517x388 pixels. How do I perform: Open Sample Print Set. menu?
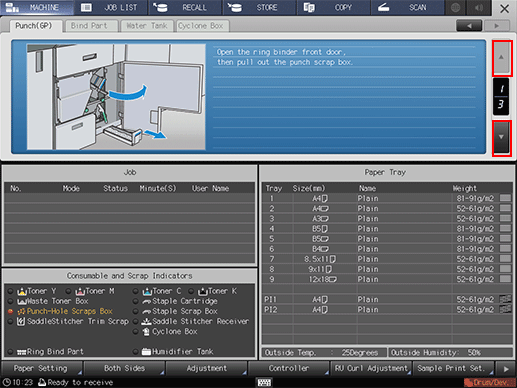pos(453,369)
